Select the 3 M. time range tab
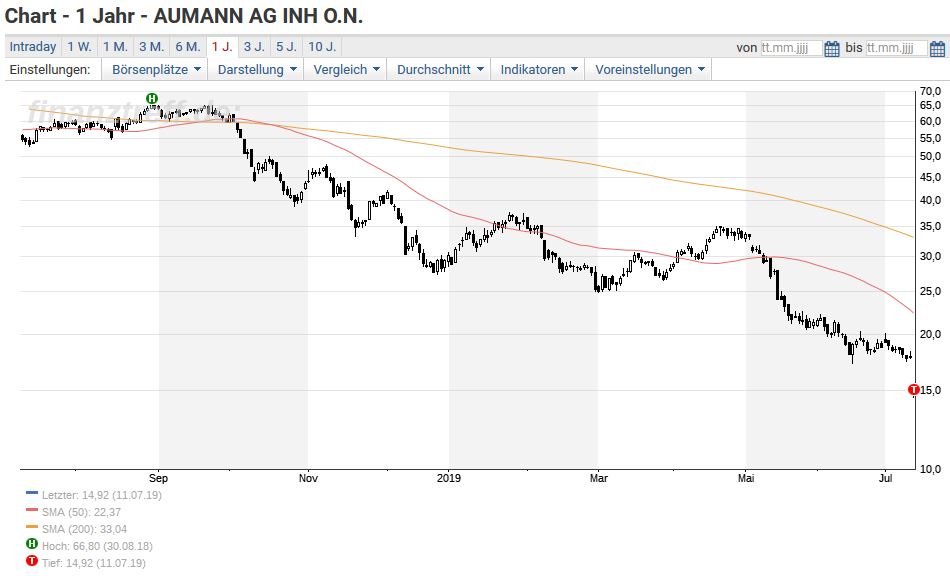This screenshot has height=576, width=950. coord(151,47)
